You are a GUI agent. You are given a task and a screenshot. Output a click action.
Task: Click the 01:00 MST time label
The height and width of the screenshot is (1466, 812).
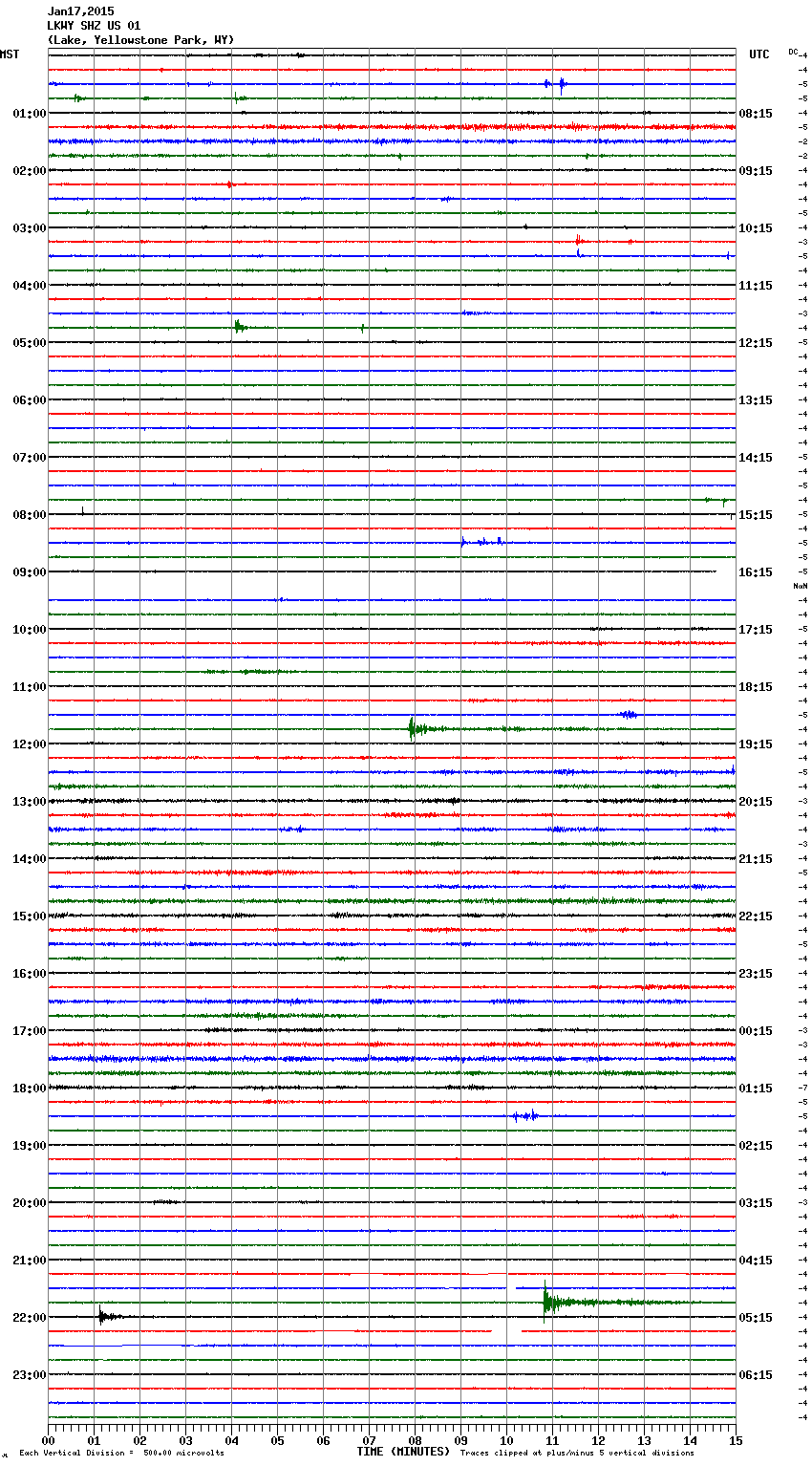point(30,113)
